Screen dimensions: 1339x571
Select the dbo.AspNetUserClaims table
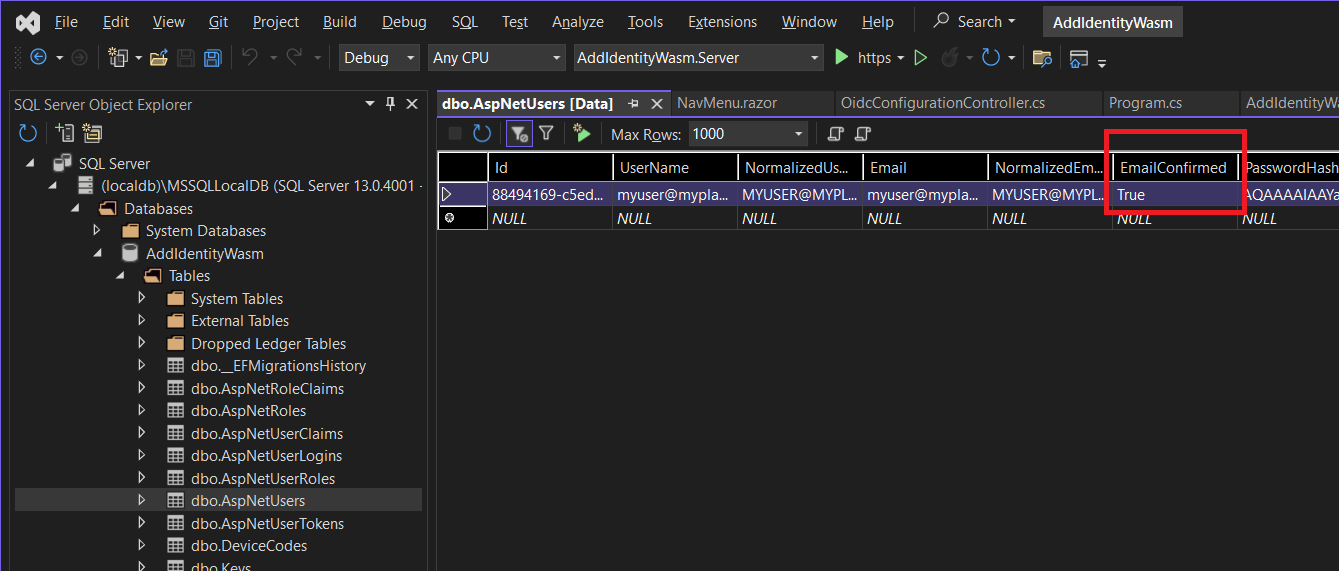click(x=267, y=433)
